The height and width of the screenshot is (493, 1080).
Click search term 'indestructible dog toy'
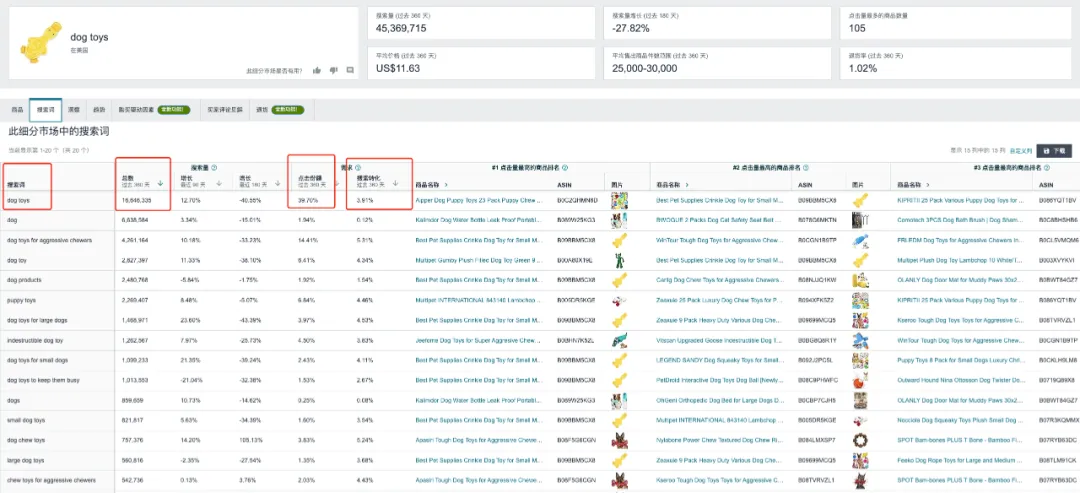pyautogui.click(x=35, y=340)
